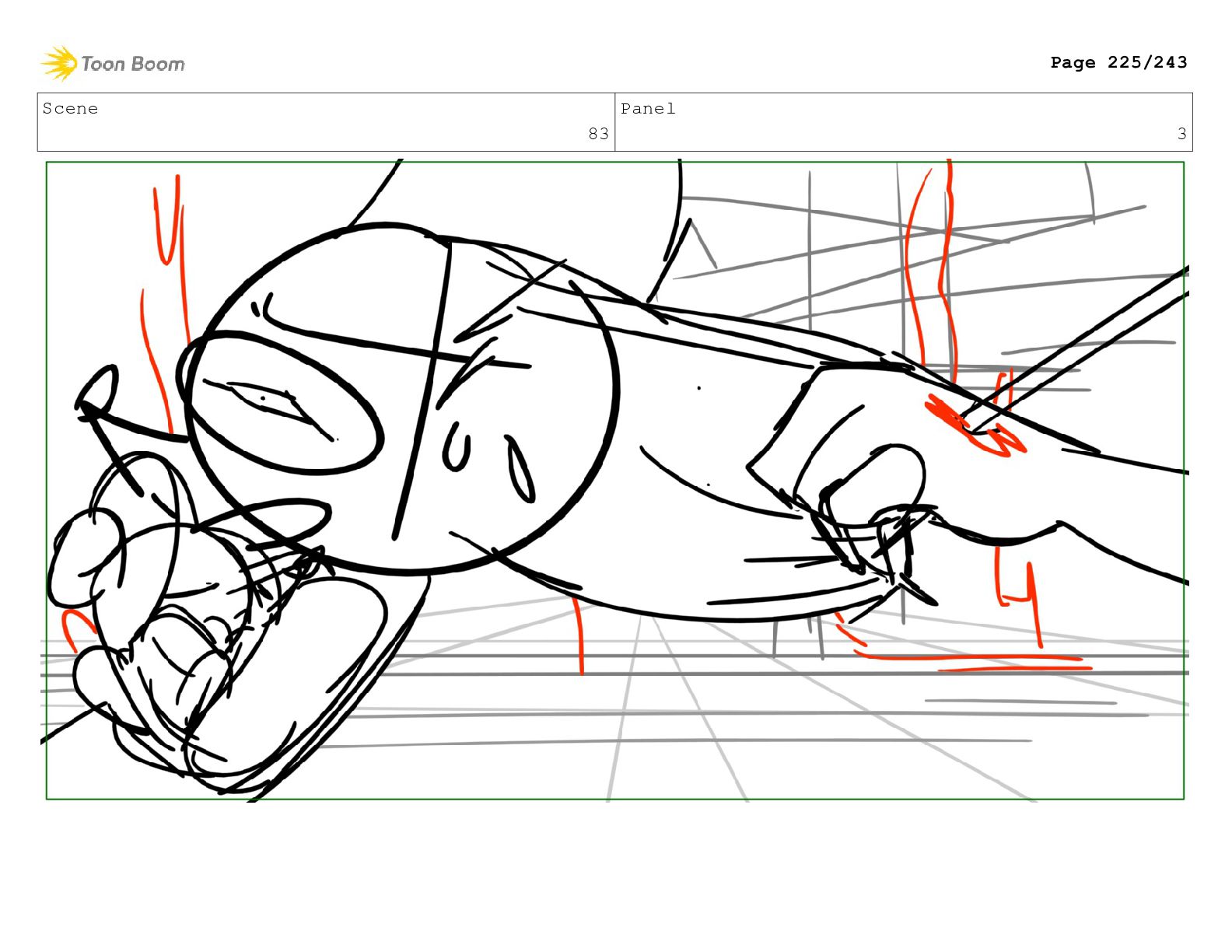Click the scene number '83'
Image resolution: width=1232 pixels, height=952 pixels.
pos(598,134)
